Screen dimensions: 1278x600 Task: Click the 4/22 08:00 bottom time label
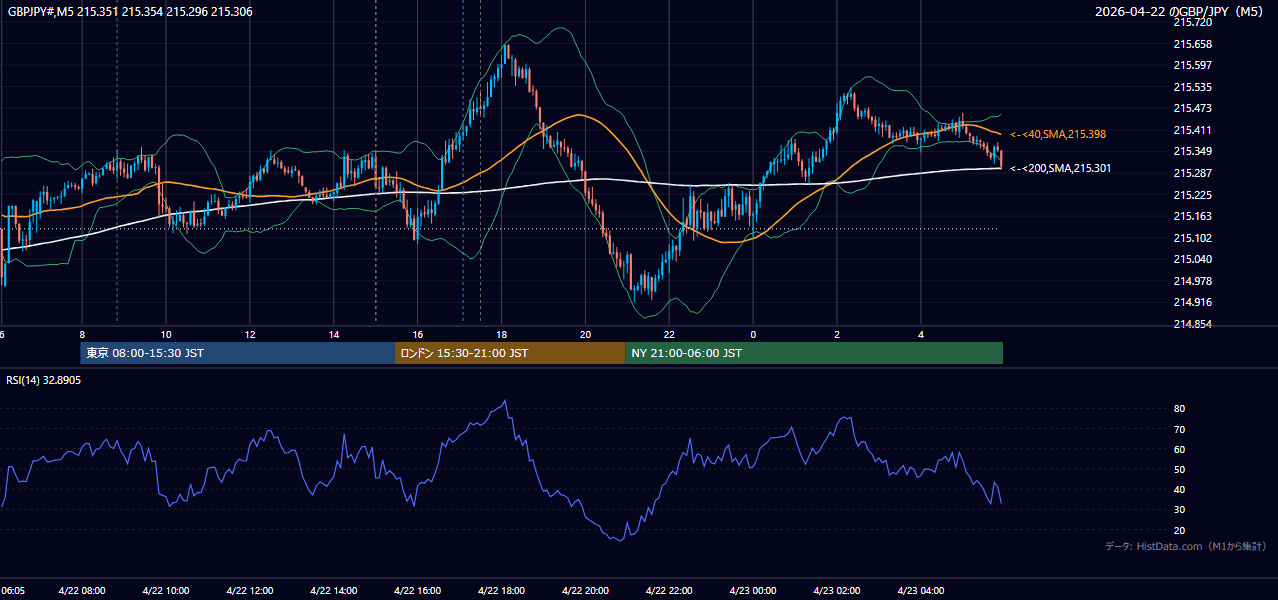[x=82, y=591]
